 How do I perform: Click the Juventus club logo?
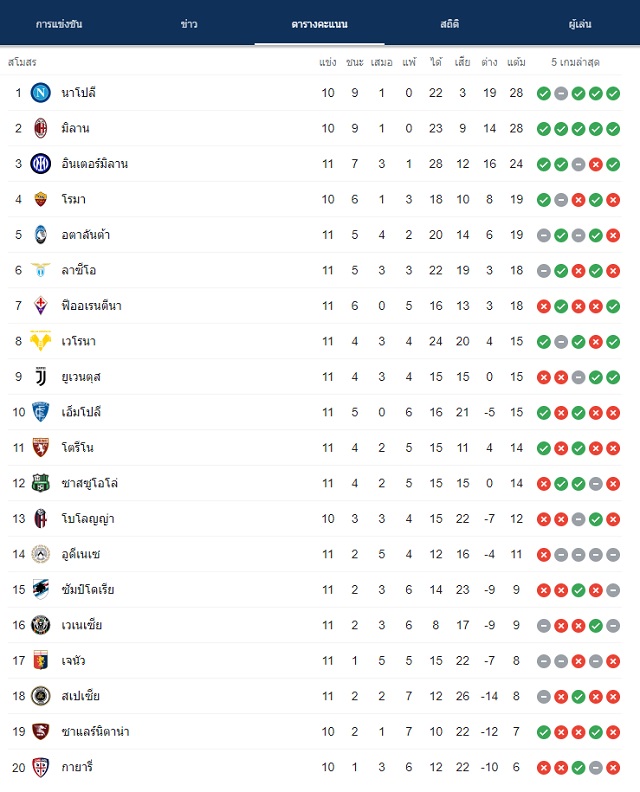click(x=40, y=377)
